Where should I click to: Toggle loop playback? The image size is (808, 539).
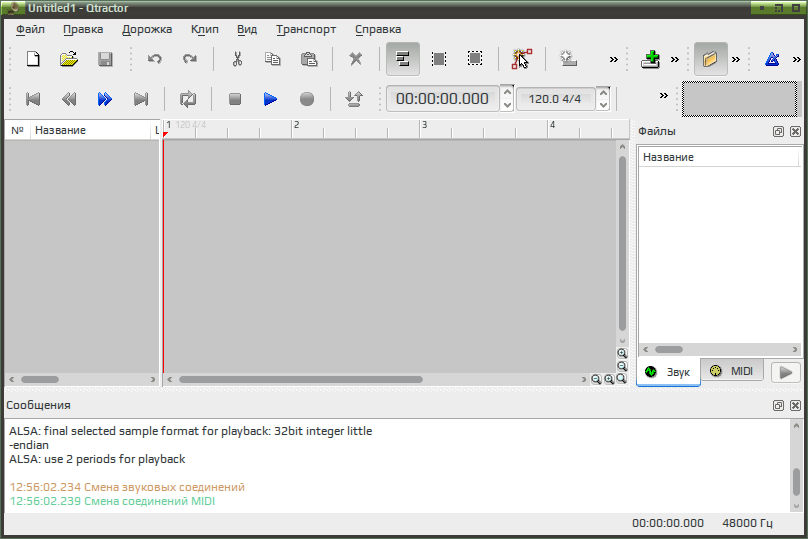tap(188, 99)
